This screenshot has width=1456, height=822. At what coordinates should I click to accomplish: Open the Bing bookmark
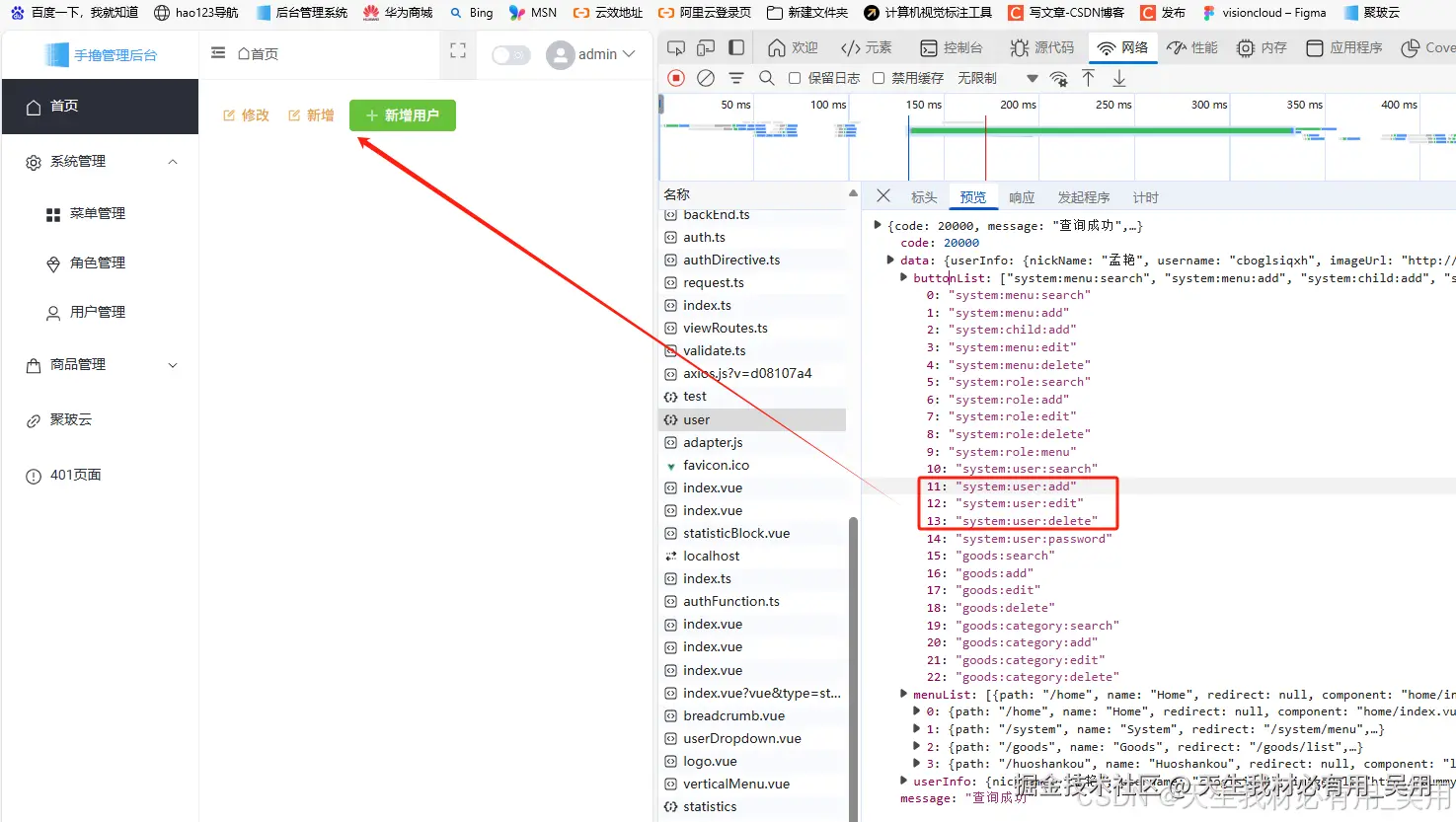coord(471,13)
